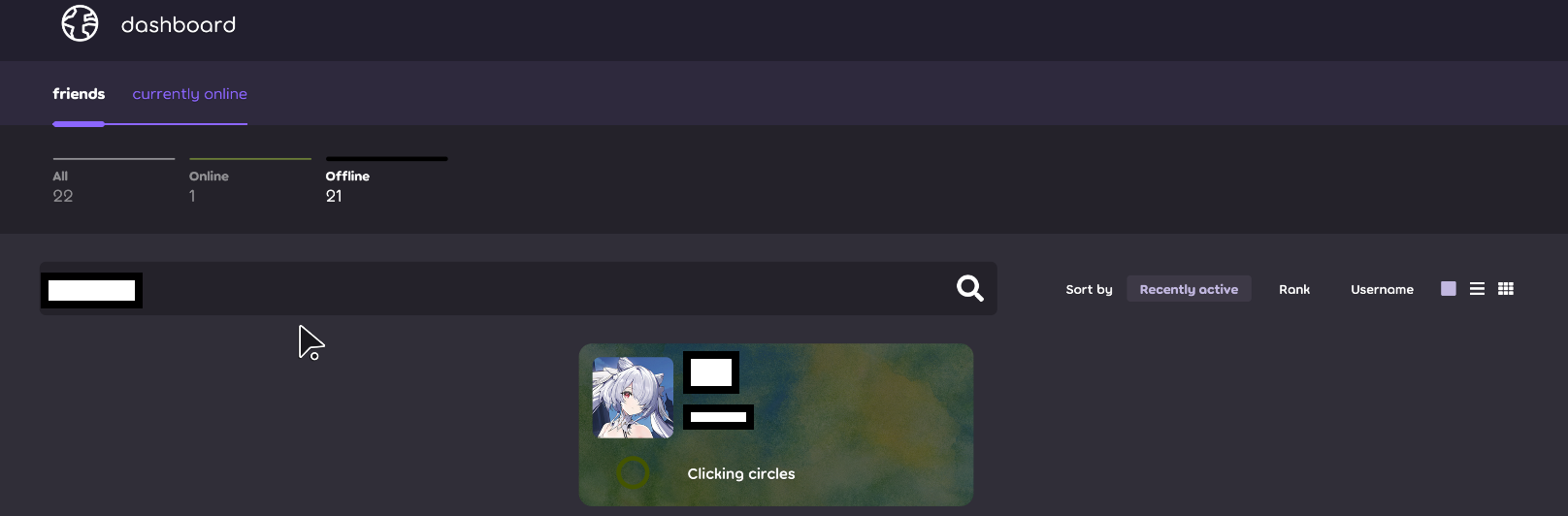
Task: Filter friends list by All
Action: click(114, 181)
